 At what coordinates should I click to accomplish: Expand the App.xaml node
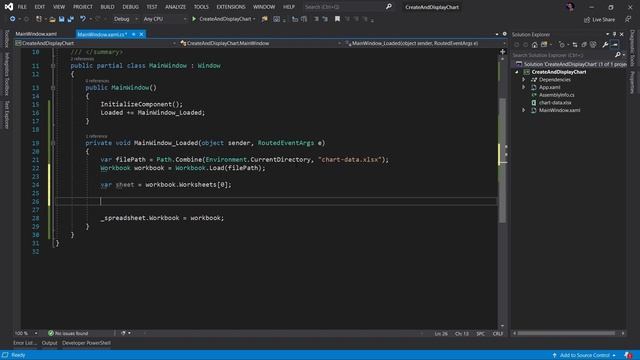point(524,87)
